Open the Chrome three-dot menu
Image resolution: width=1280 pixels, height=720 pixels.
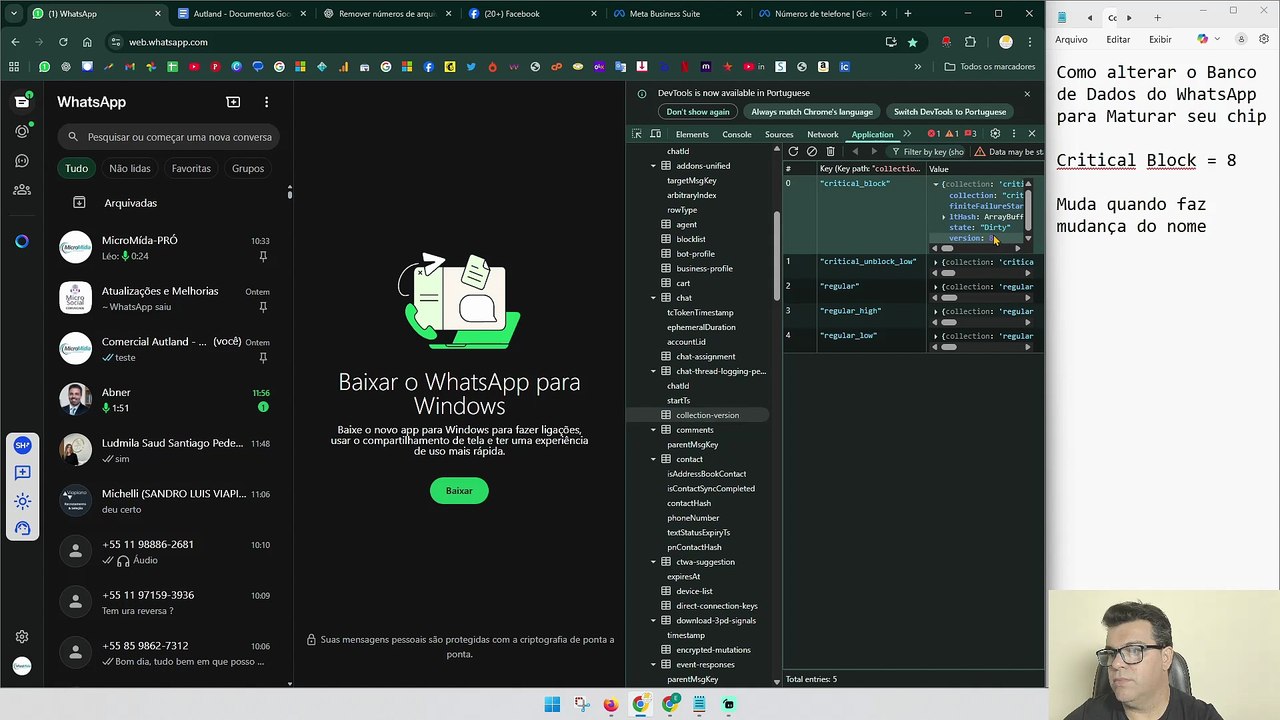(1030, 42)
